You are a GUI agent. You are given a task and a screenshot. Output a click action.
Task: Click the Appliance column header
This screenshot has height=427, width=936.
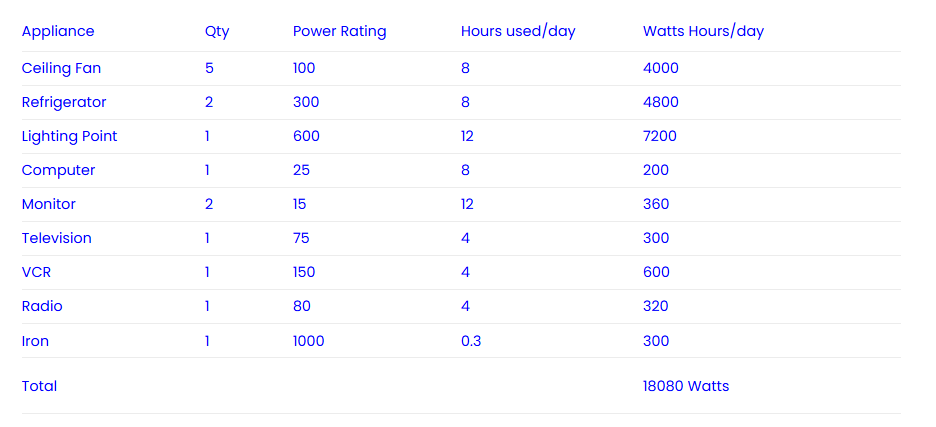(58, 31)
